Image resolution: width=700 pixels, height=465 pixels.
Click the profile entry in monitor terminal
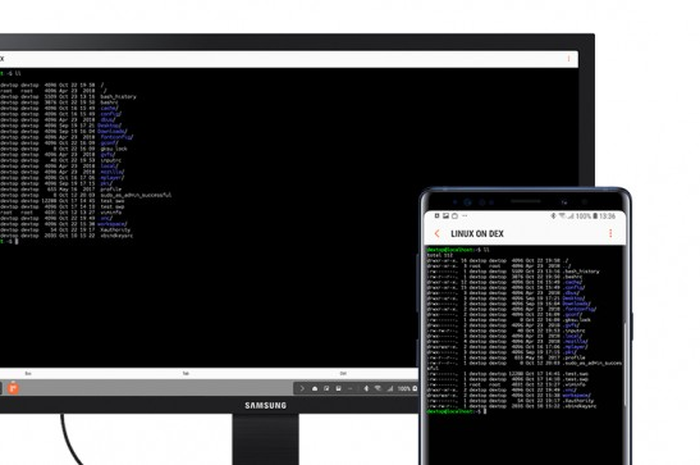click(x=110, y=189)
